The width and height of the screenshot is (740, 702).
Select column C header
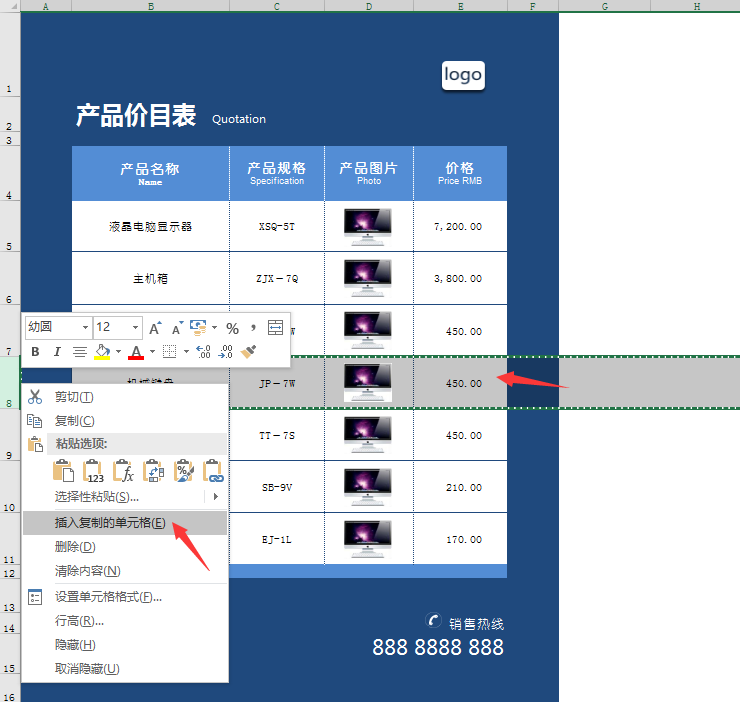click(x=277, y=6)
